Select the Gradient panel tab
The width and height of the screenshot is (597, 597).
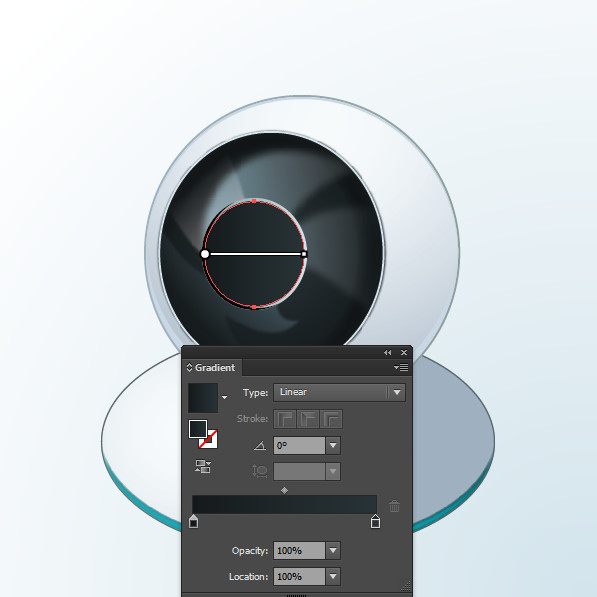(212, 368)
